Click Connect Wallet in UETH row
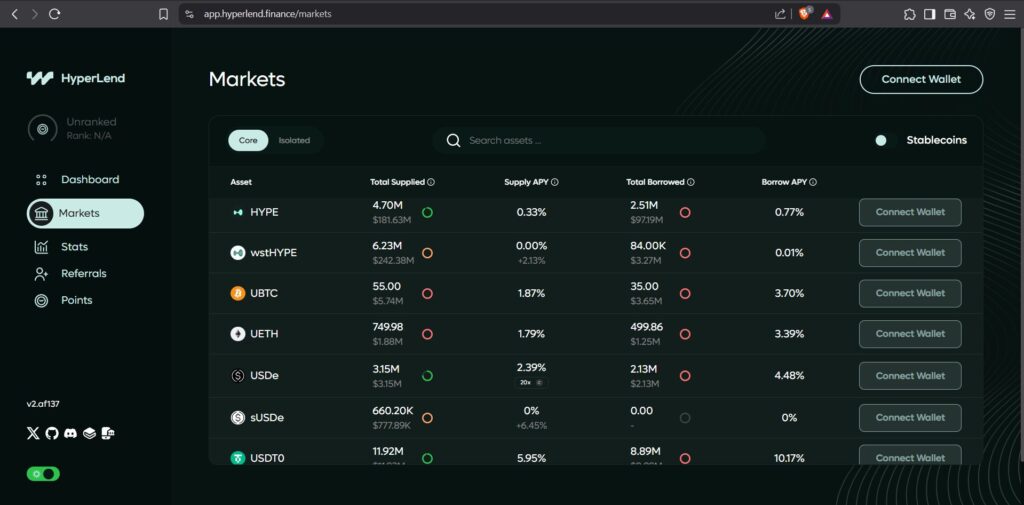The width and height of the screenshot is (1024, 505). click(x=910, y=334)
